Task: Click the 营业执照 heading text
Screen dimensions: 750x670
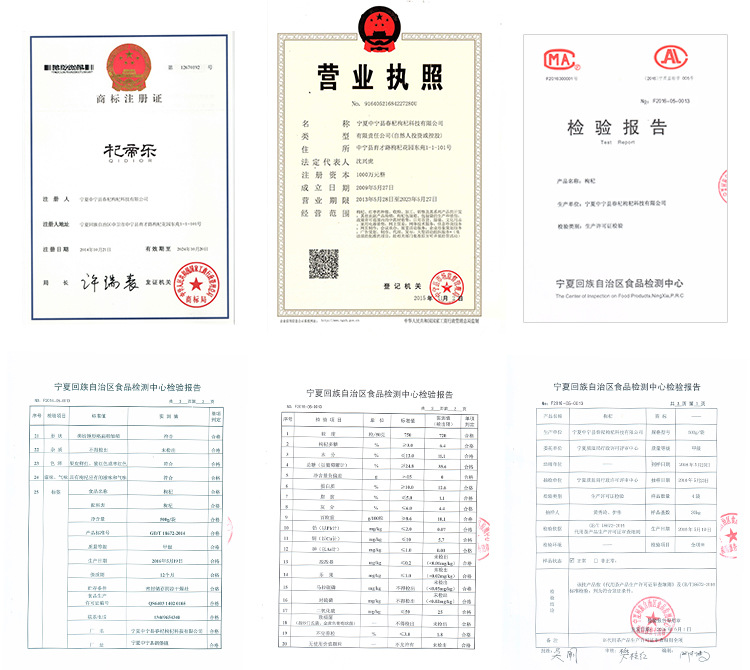Action: pos(380,77)
